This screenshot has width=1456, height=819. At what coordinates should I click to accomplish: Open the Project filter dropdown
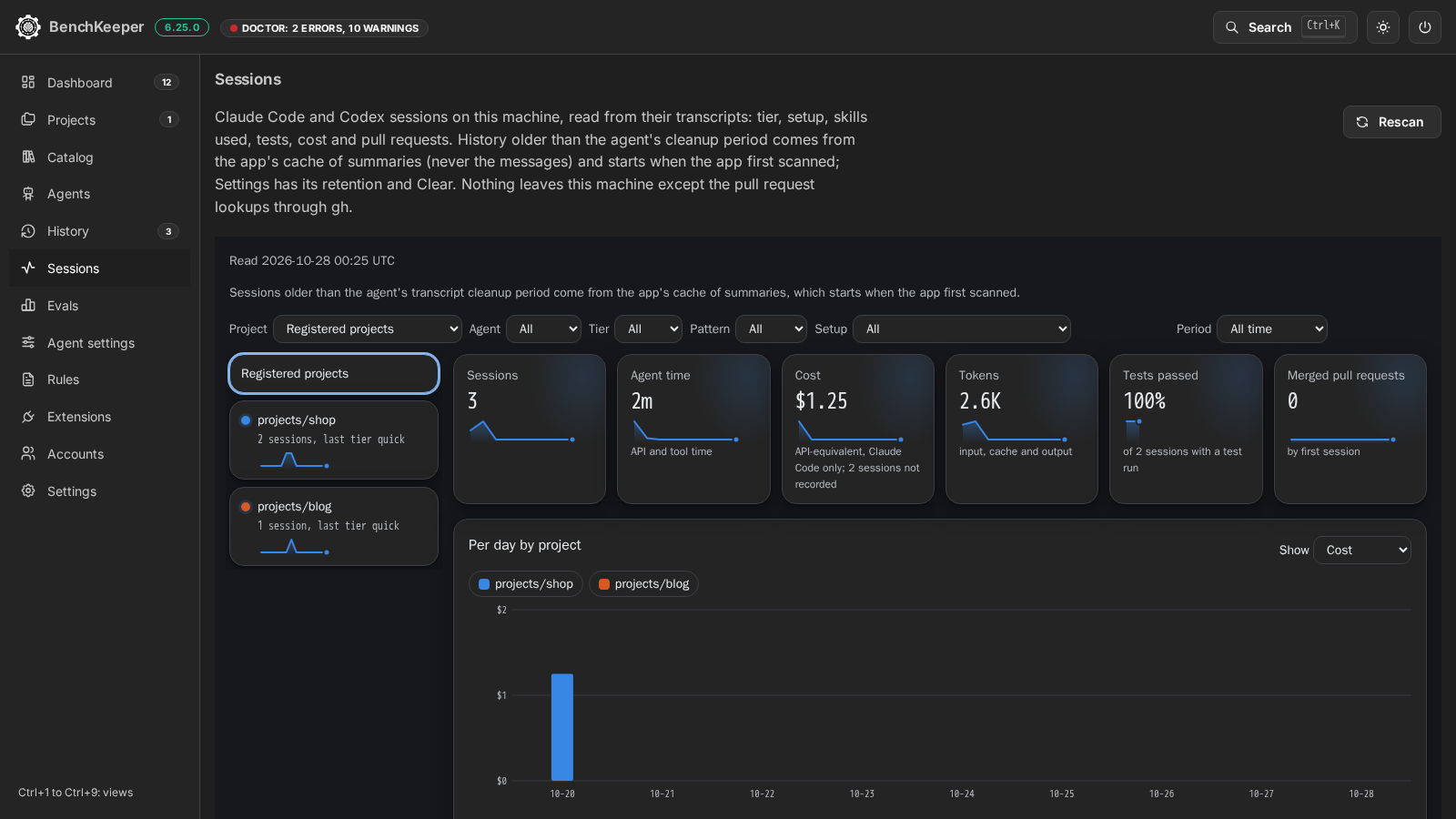[368, 329]
